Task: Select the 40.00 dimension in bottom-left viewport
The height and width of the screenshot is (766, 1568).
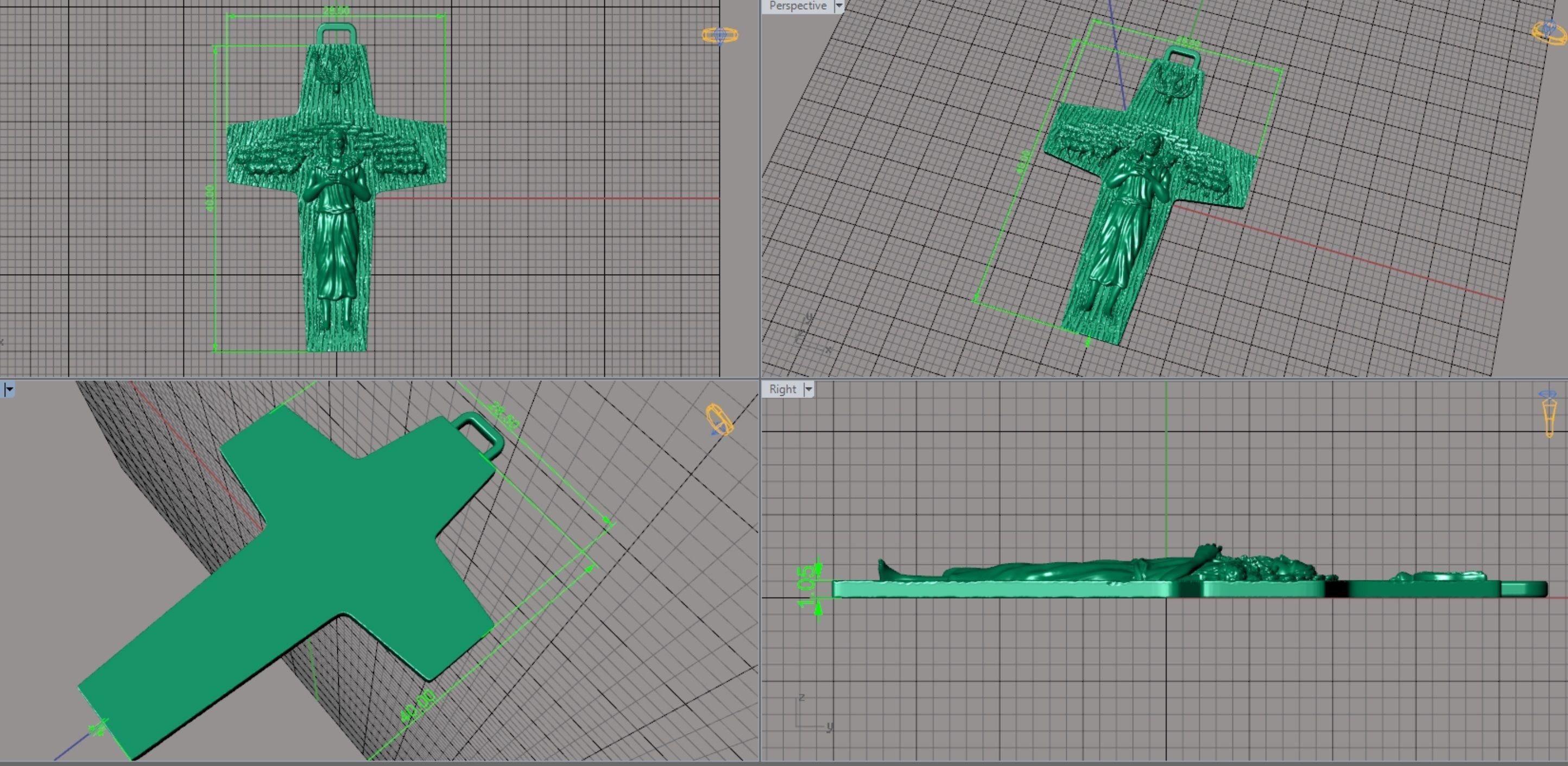Action: [418, 706]
